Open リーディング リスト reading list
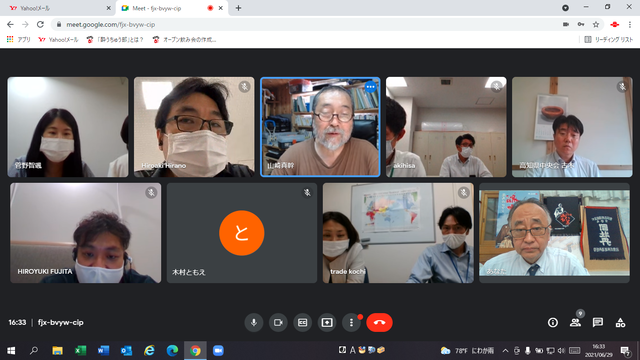640x360 pixels. coord(609,40)
